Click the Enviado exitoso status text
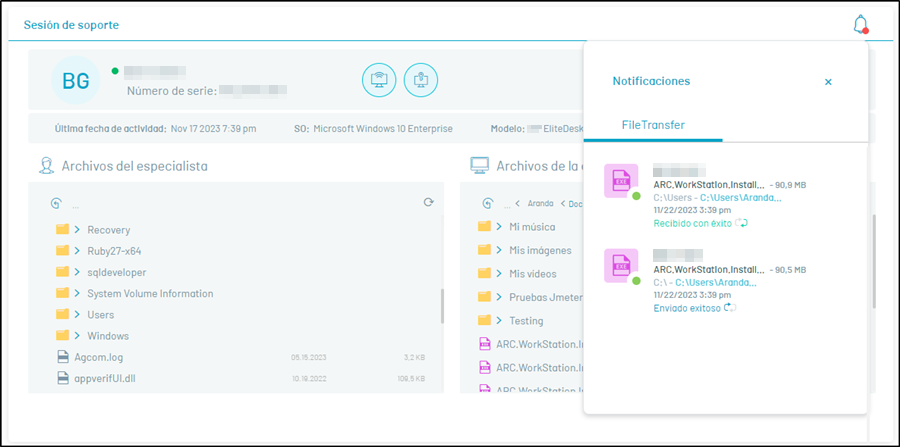 tap(687, 308)
